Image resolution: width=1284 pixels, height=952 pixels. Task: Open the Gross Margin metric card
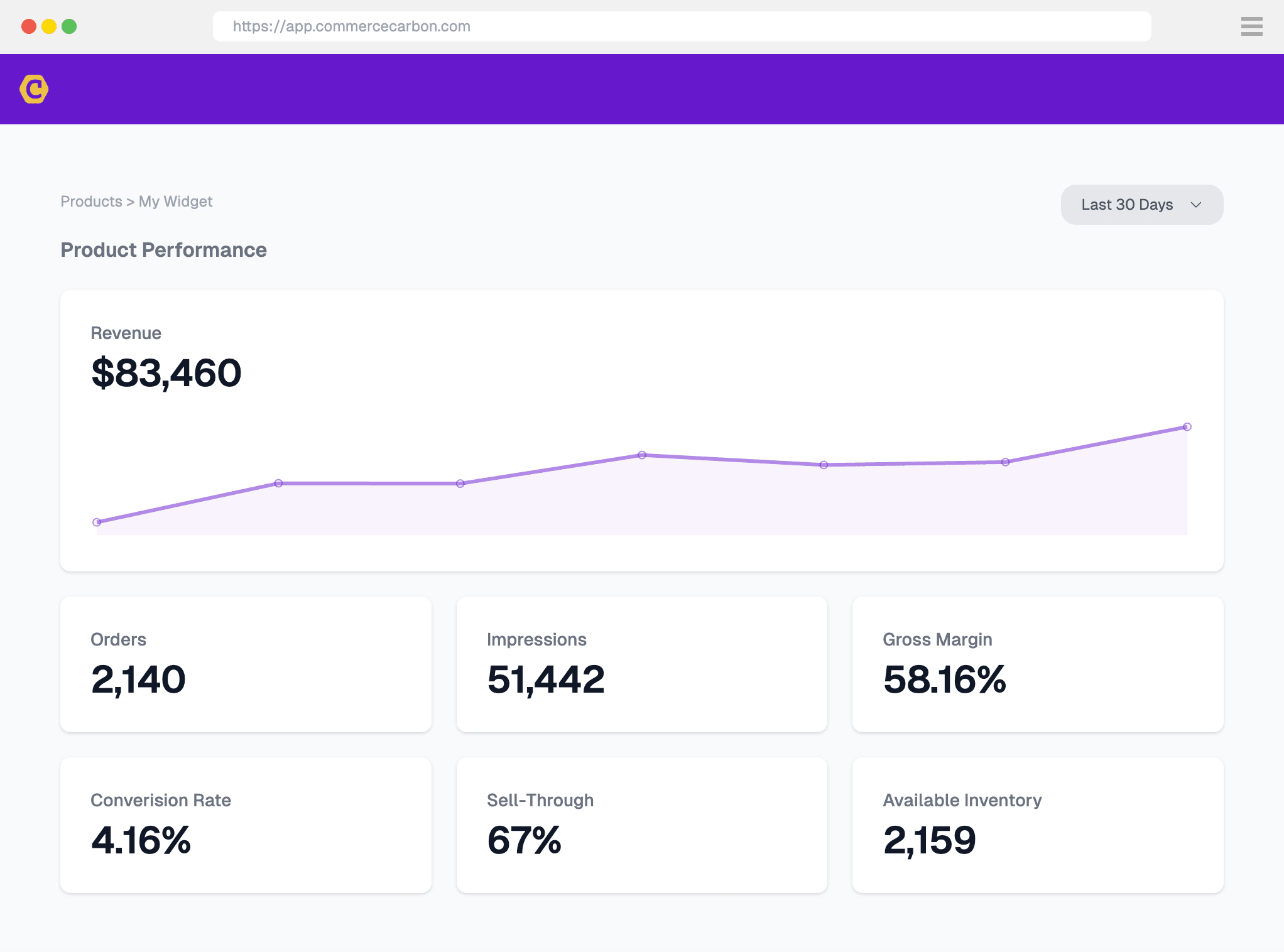point(1037,664)
